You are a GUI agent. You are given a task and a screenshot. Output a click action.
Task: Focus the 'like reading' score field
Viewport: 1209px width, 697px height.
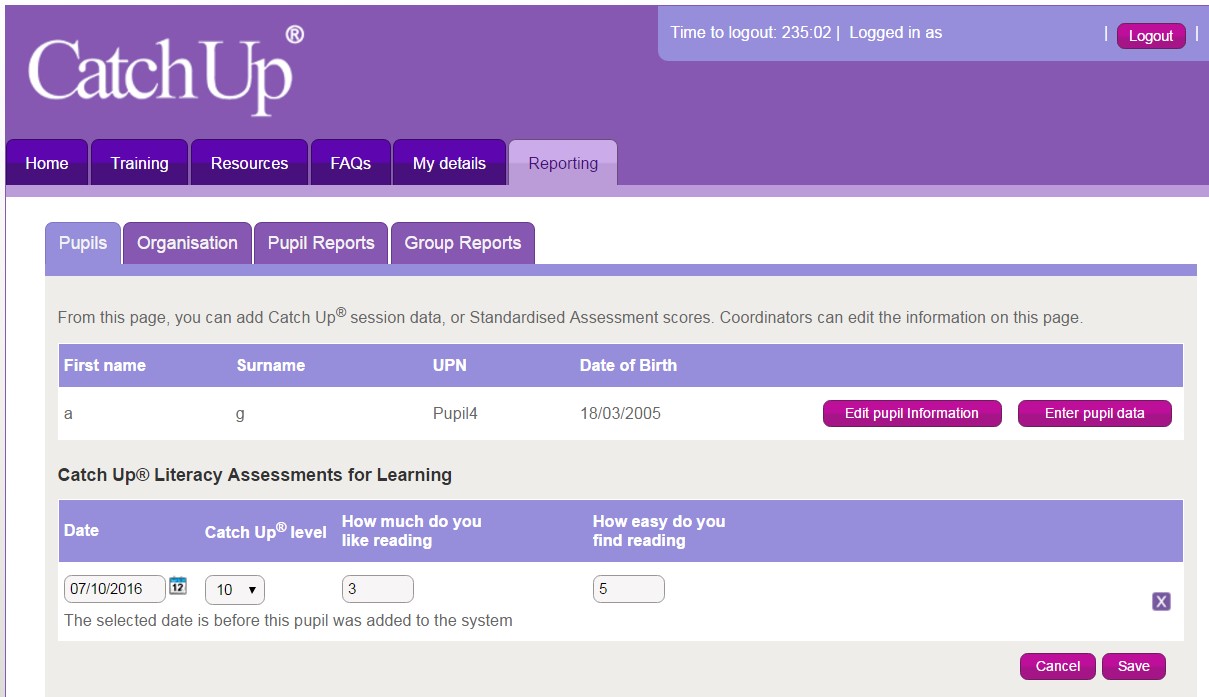click(378, 589)
